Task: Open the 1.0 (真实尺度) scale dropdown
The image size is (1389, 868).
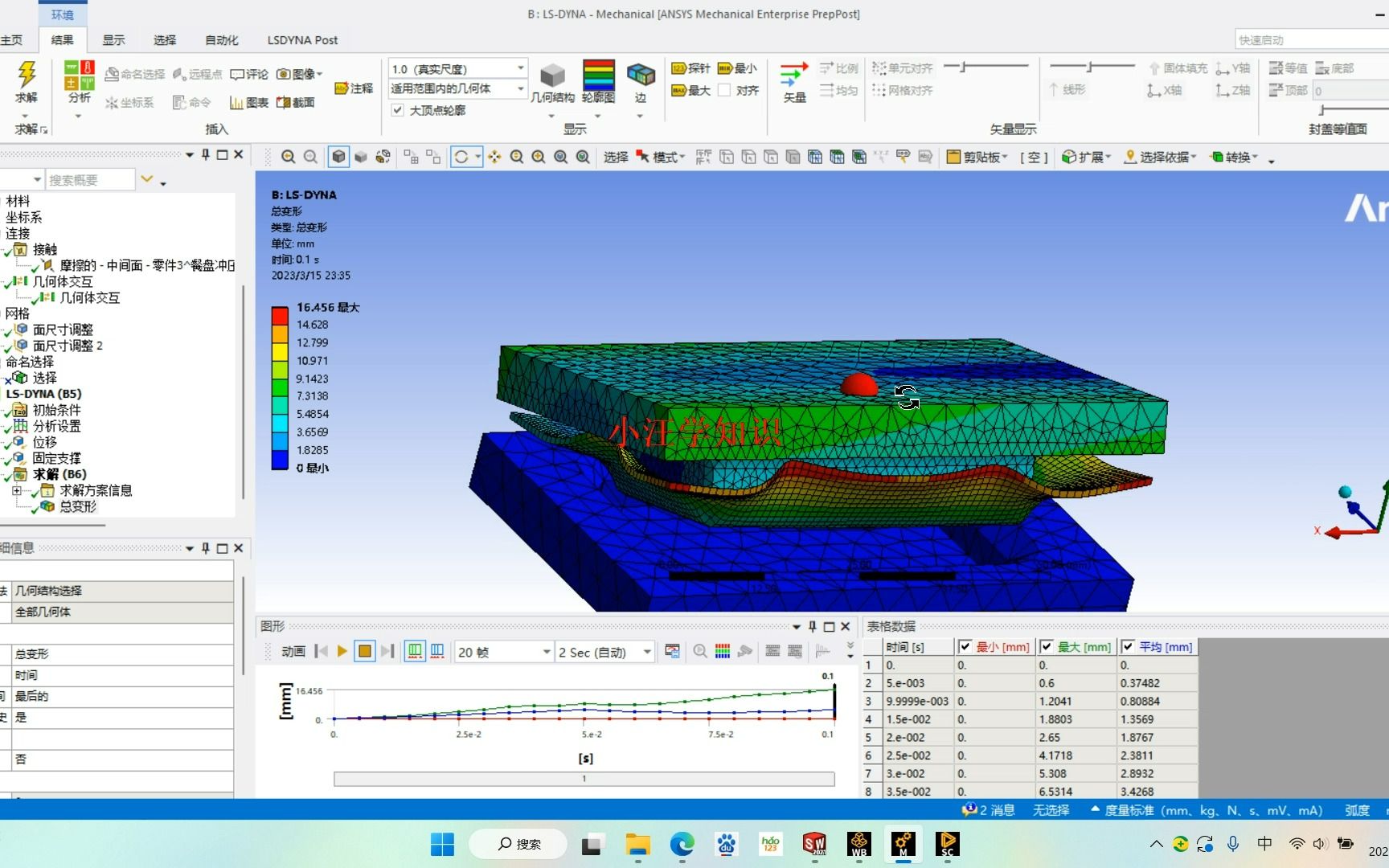Action: tap(519, 68)
